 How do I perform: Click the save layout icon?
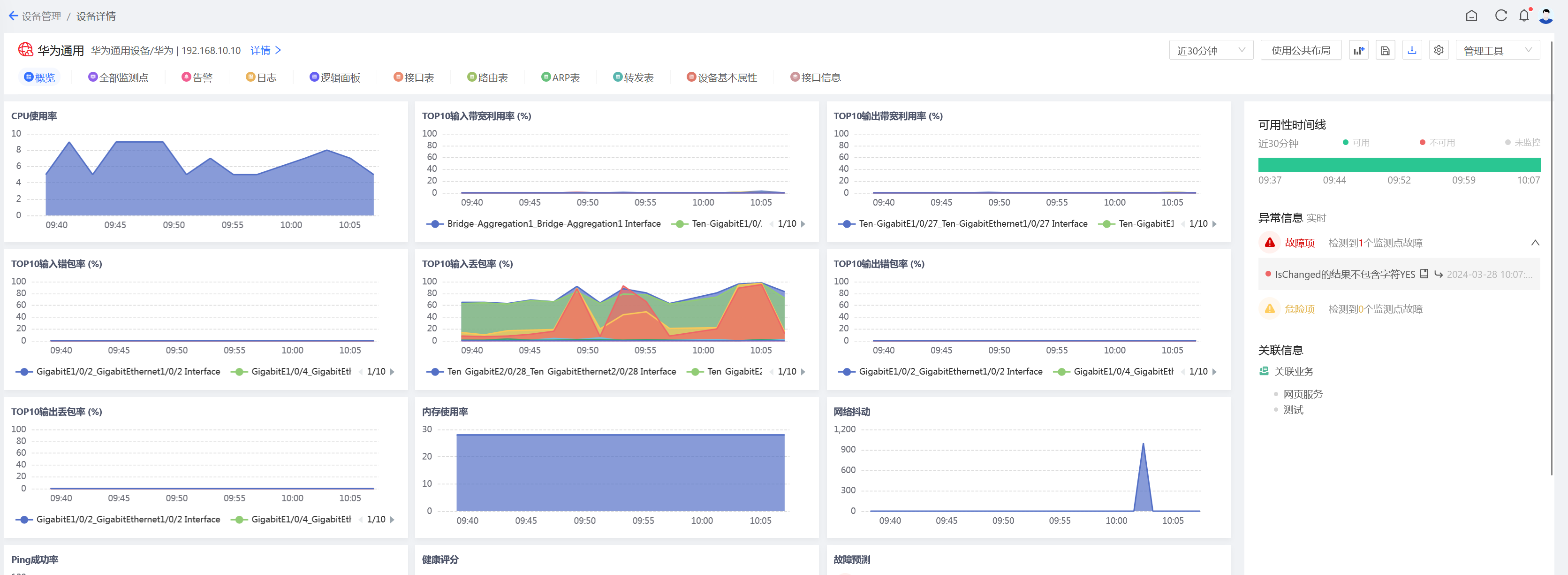coord(1386,50)
